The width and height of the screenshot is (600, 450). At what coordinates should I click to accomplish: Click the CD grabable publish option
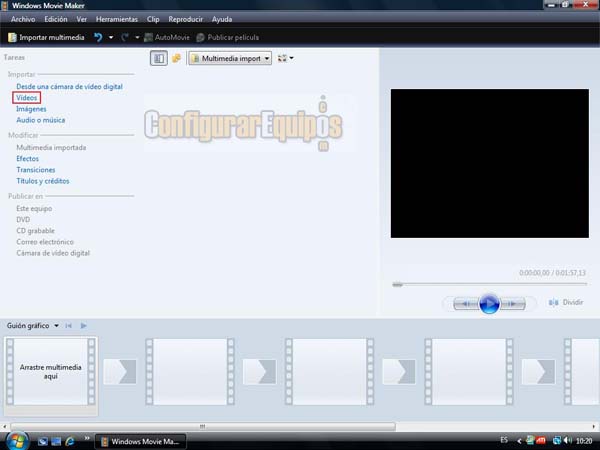point(35,231)
